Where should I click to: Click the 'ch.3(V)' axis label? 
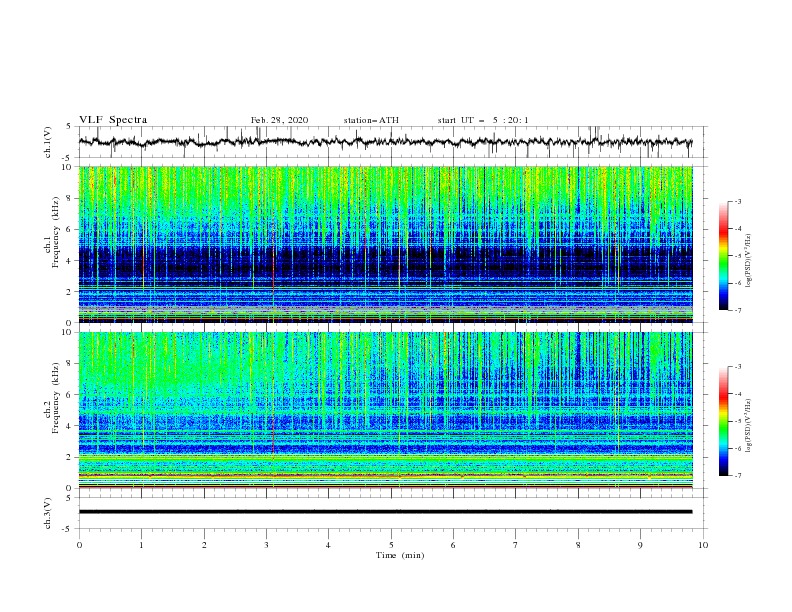48,513
